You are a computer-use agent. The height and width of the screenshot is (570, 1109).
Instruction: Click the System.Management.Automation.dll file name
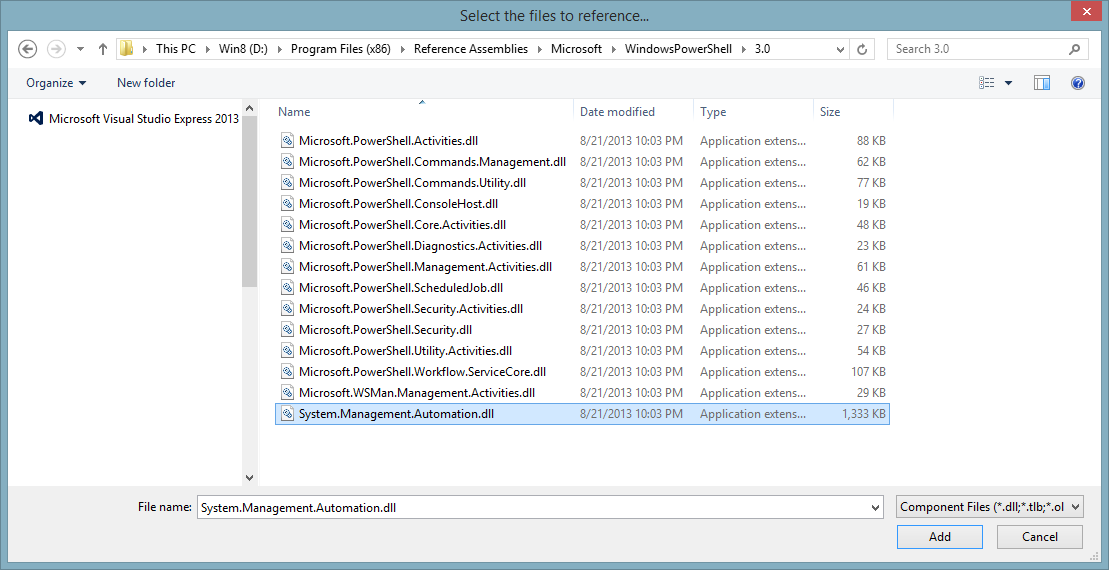point(396,414)
